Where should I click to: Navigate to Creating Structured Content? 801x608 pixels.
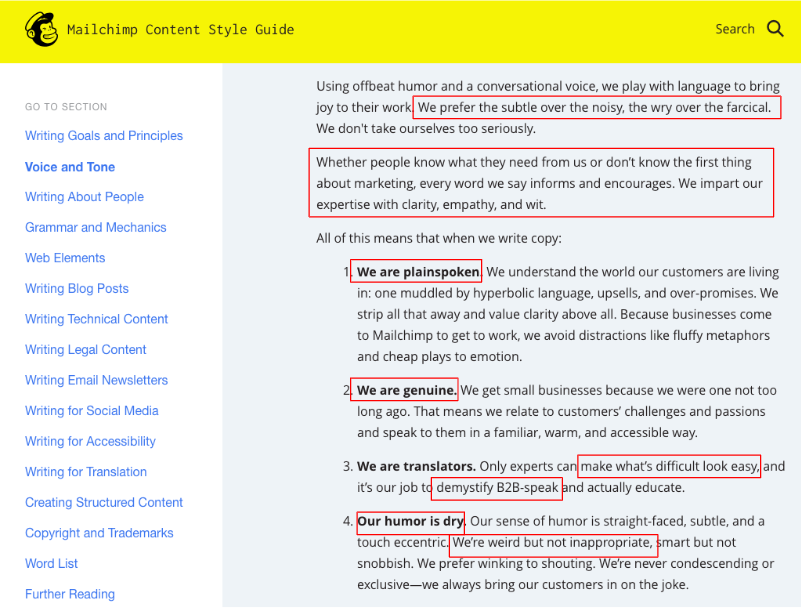104,503
